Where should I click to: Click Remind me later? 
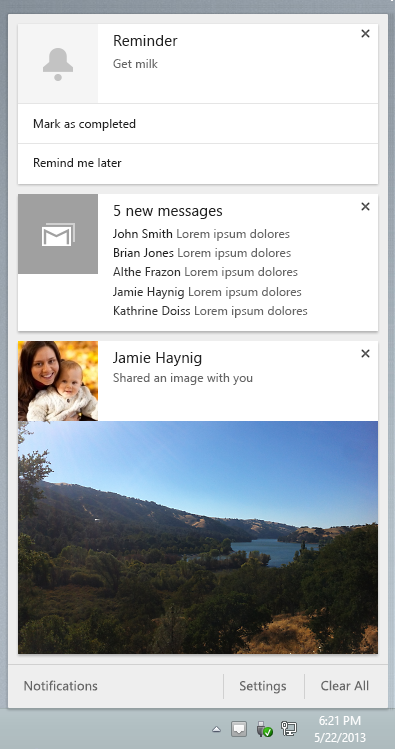(x=198, y=163)
